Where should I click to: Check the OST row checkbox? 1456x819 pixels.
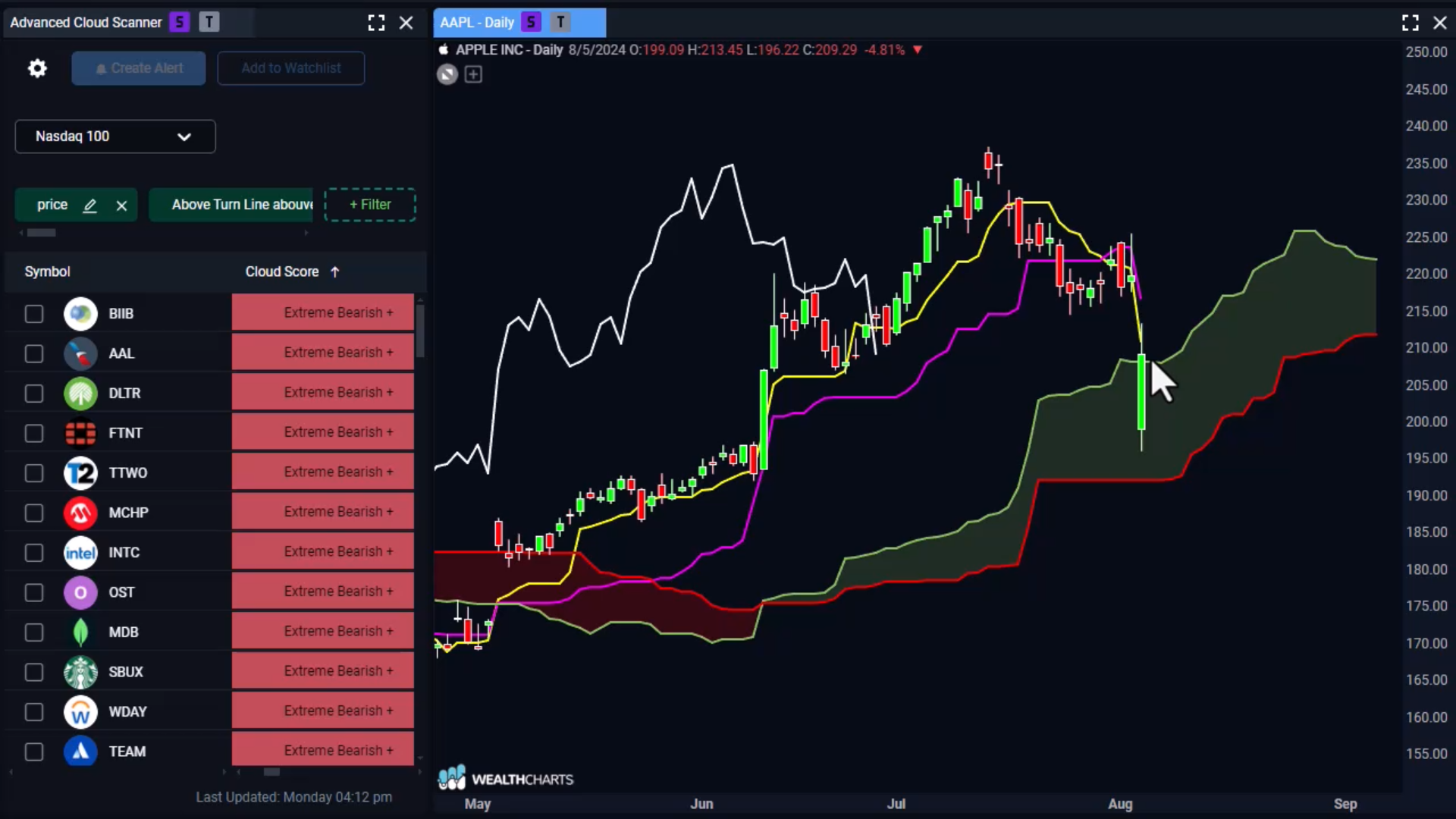tap(34, 592)
